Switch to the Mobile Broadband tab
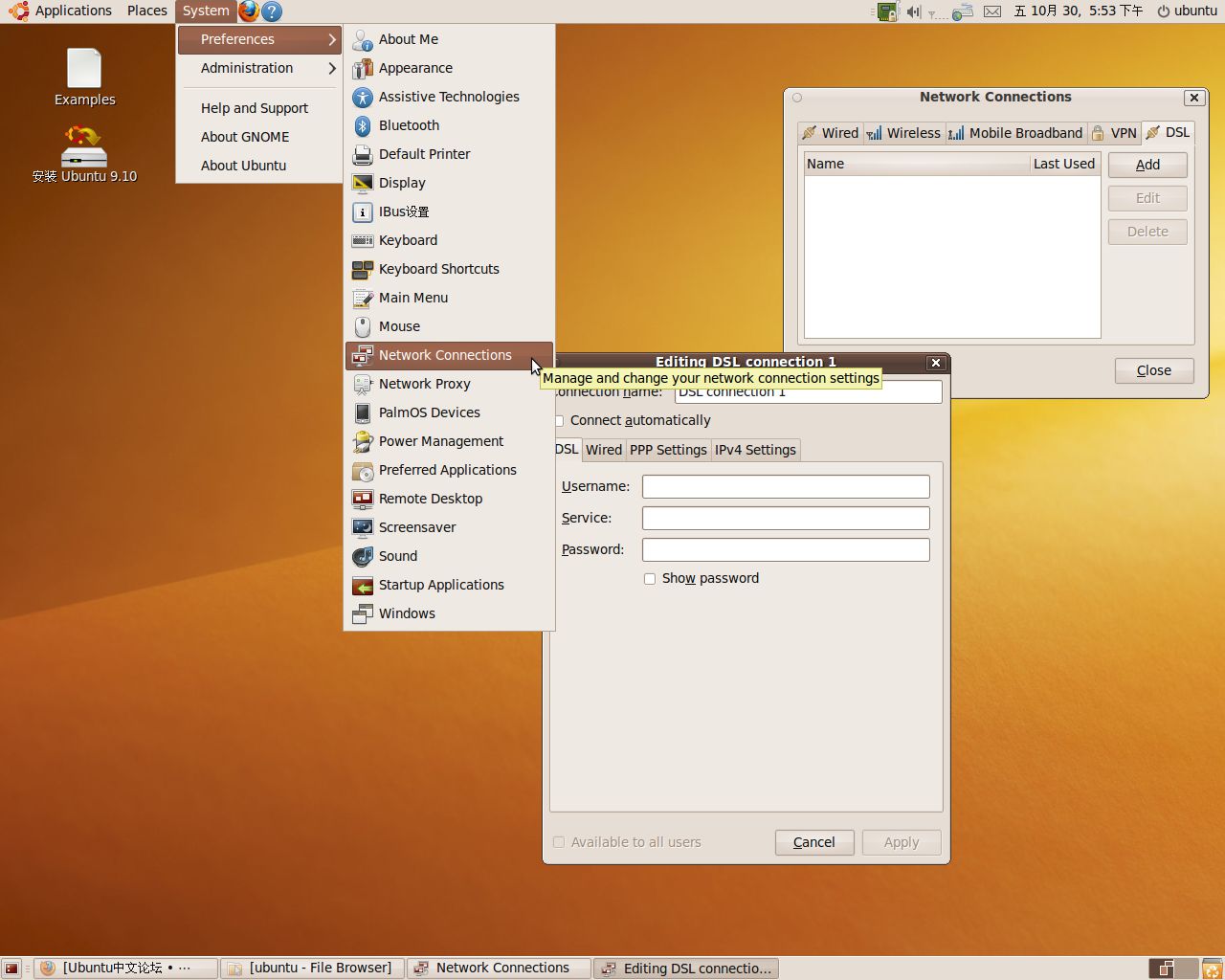The width and height of the screenshot is (1225, 980). click(x=1015, y=133)
